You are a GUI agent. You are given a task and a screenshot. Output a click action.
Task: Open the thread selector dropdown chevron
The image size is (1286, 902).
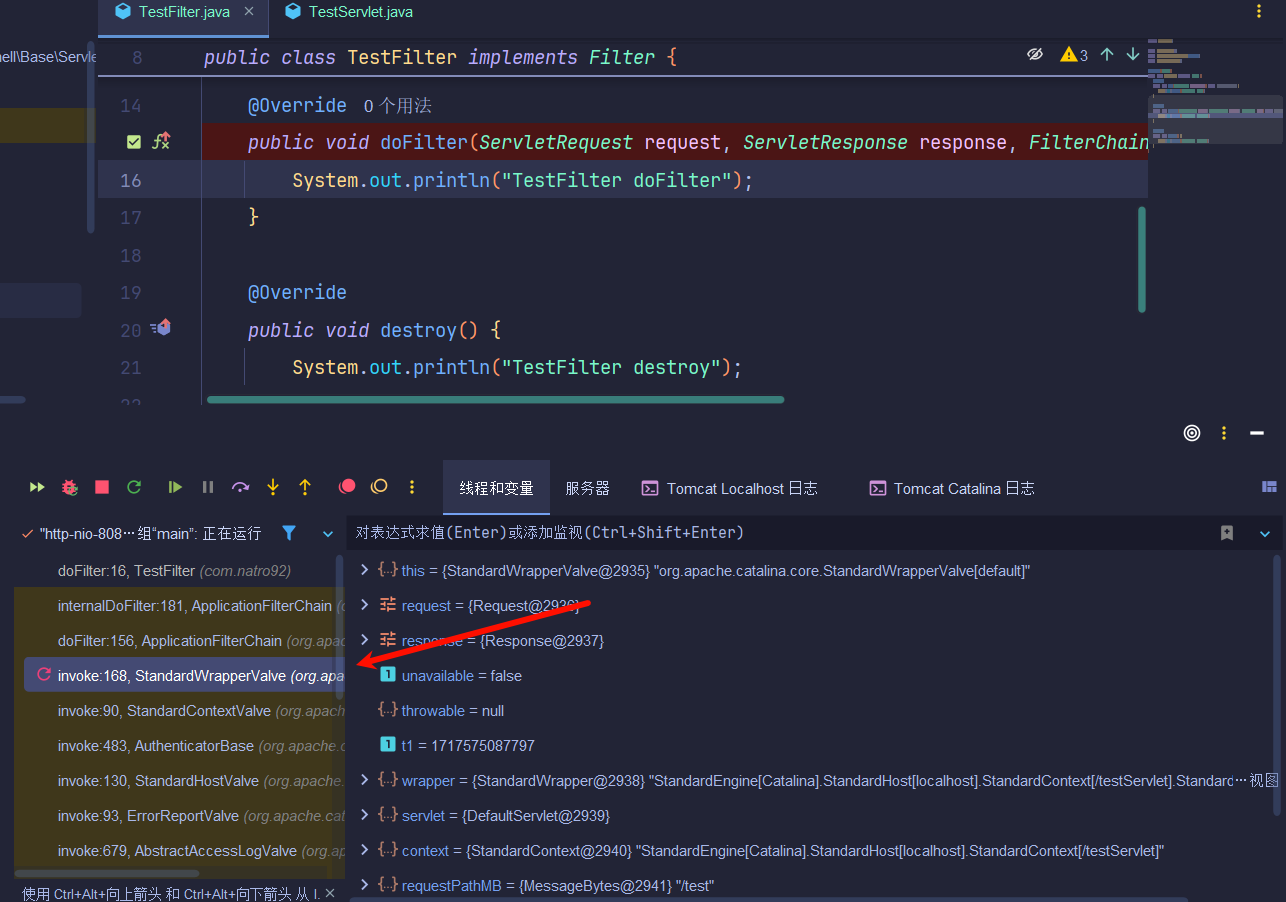(x=327, y=534)
